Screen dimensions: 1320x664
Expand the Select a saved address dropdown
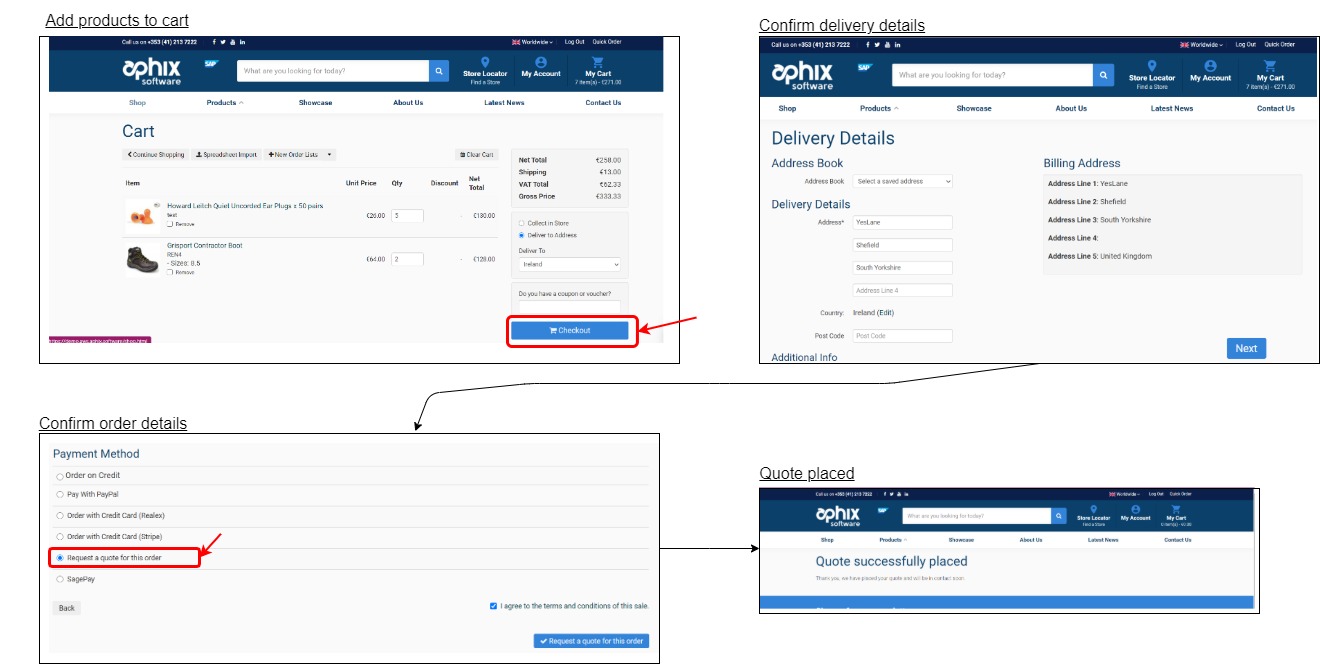point(902,181)
